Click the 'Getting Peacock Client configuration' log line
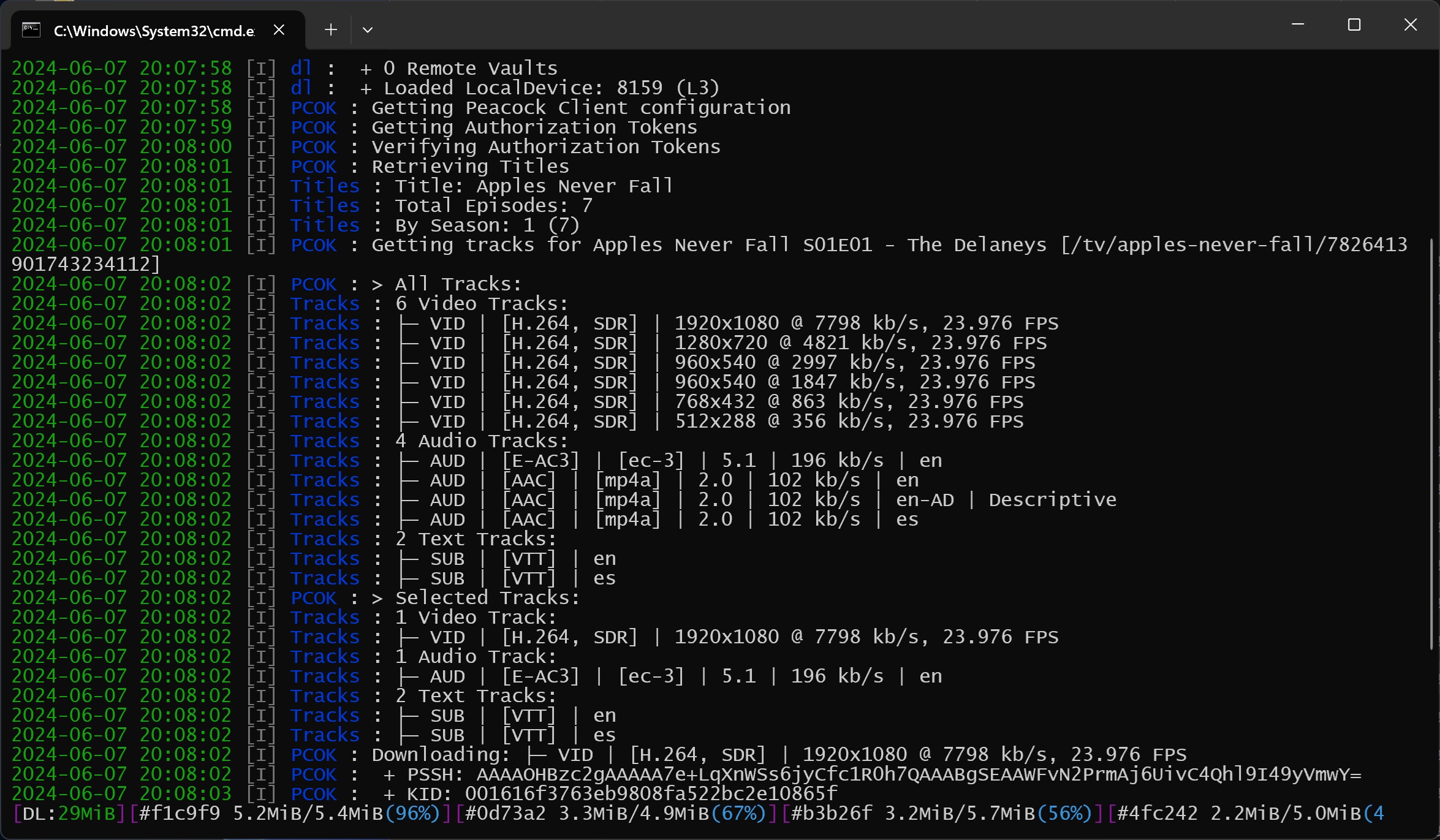 point(580,108)
